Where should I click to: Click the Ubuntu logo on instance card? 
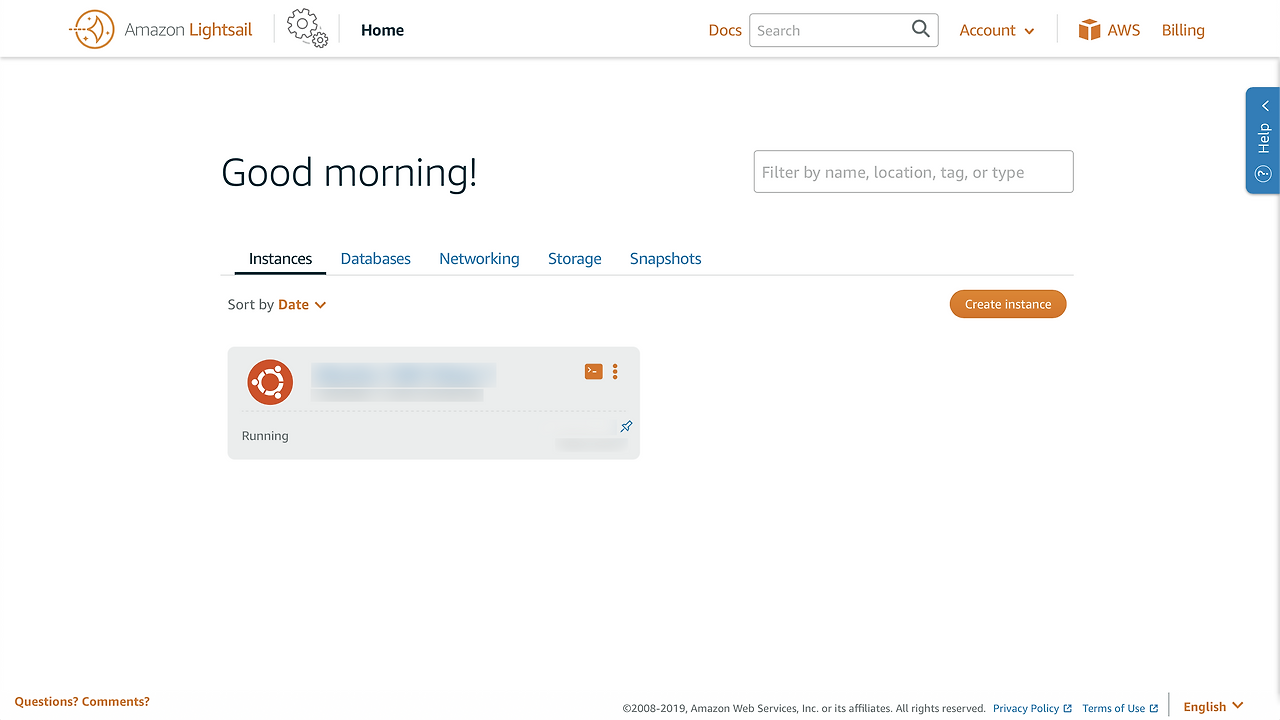[x=270, y=382]
